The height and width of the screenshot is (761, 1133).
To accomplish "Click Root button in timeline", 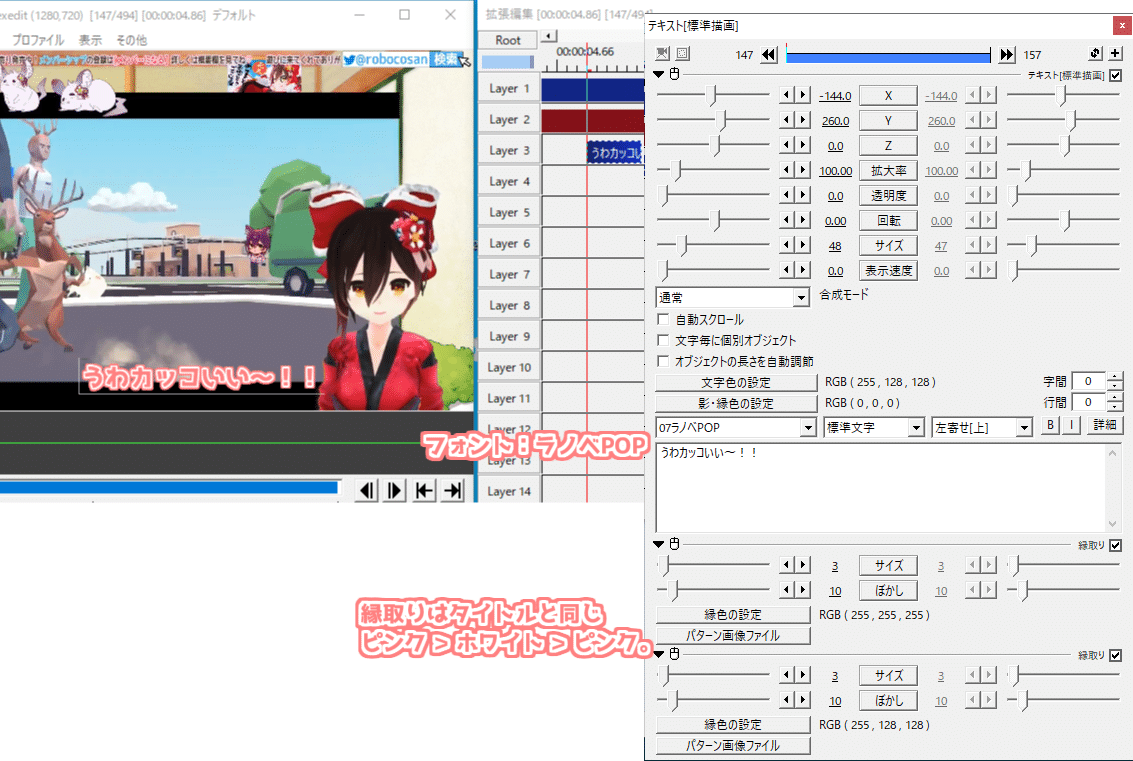I will click(x=508, y=40).
